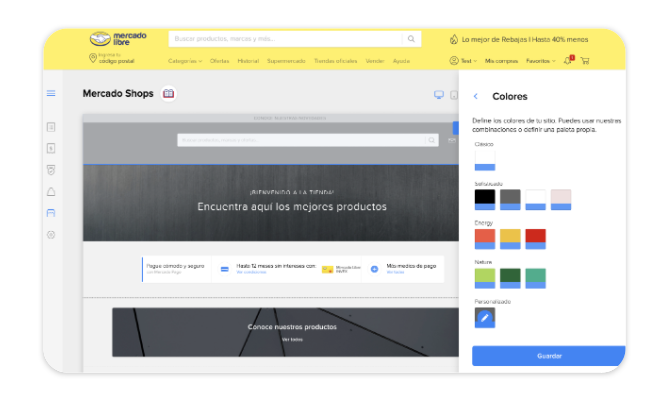Open the book guide icon next to Mercado Shops
The height and width of the screenshot is (401, 669).
point(169,93)
